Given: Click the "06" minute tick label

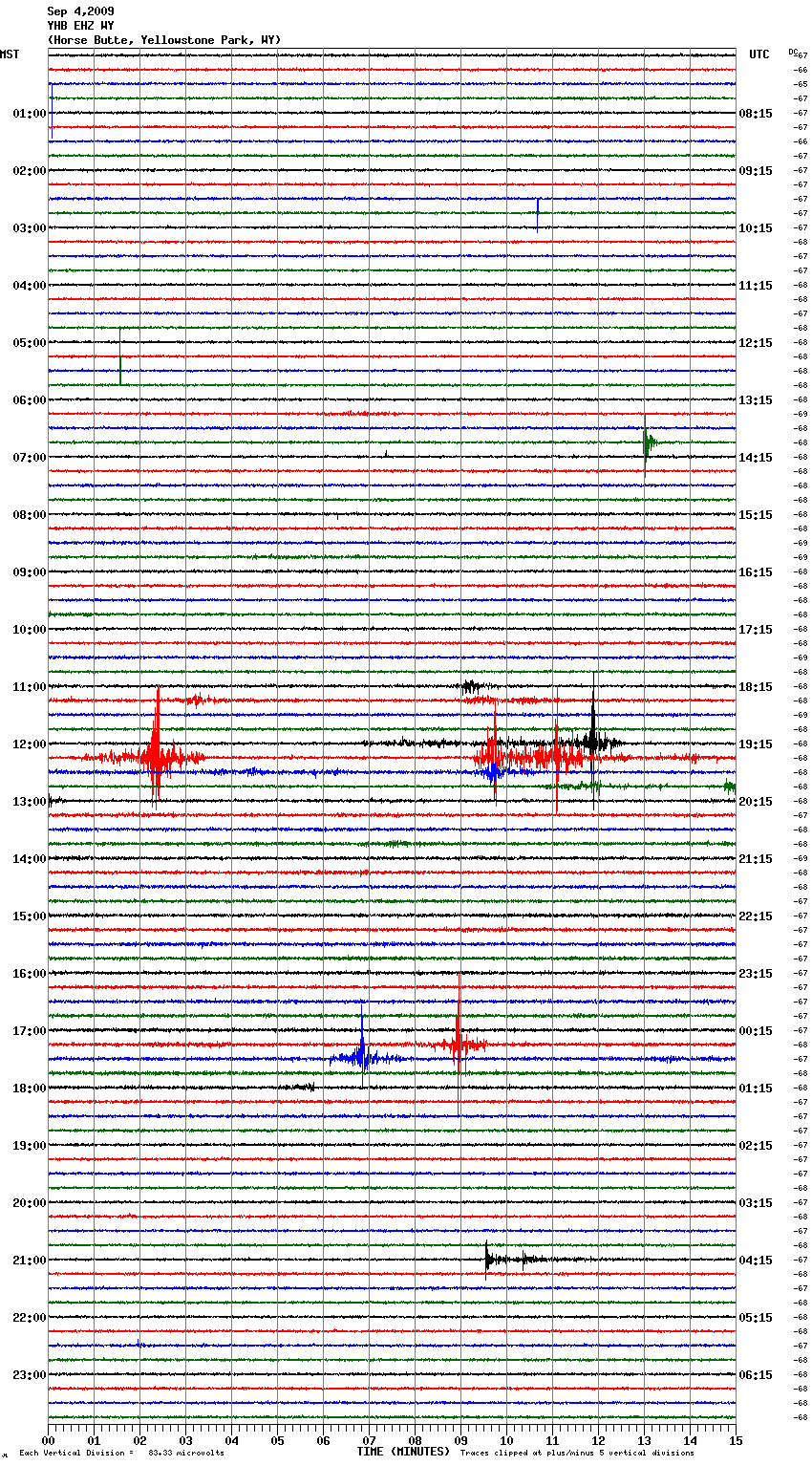Looking at the screenshot, I should 323,1440.
